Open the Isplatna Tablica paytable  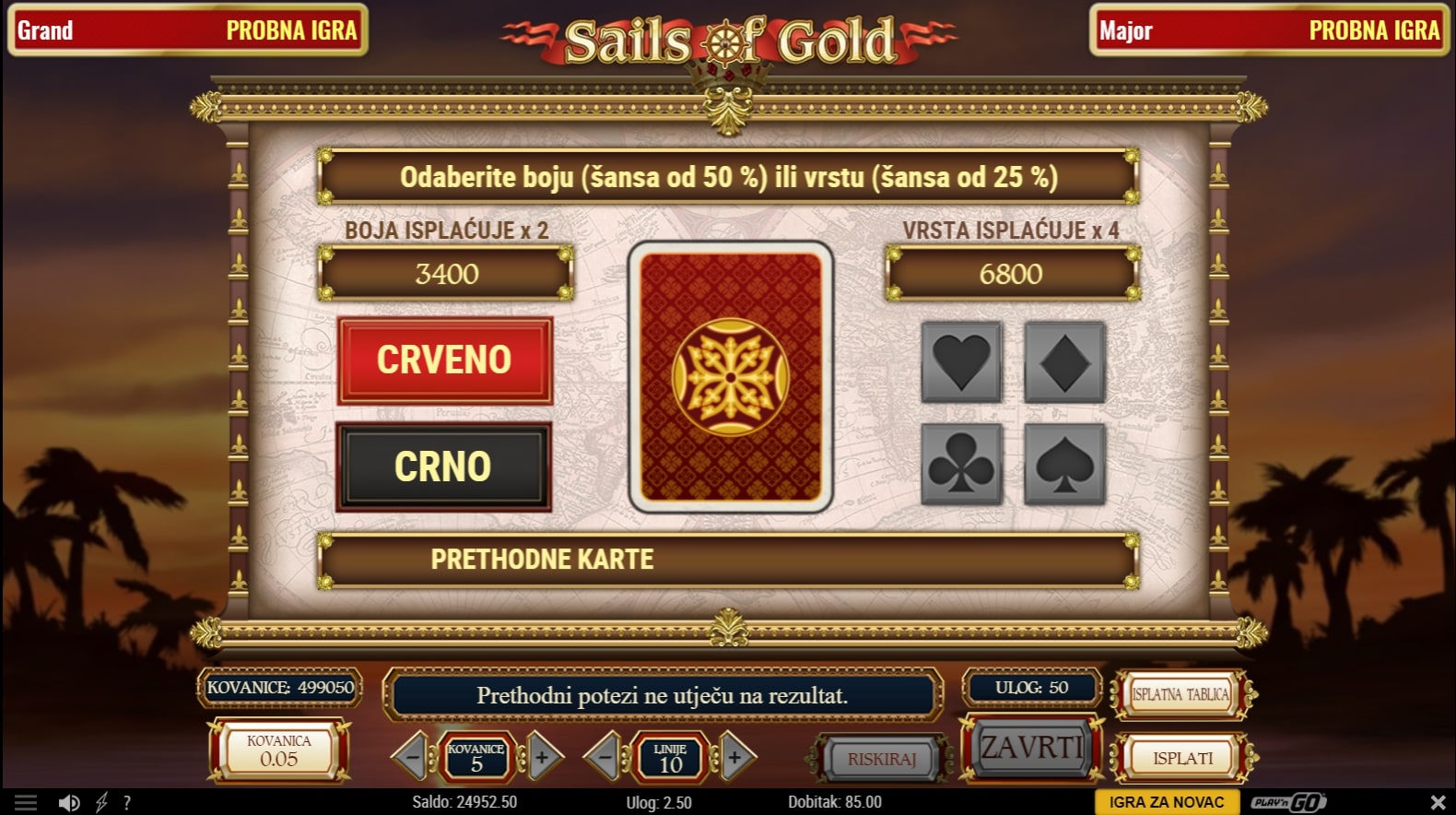pyautogui.click(x=1181, y=694)
